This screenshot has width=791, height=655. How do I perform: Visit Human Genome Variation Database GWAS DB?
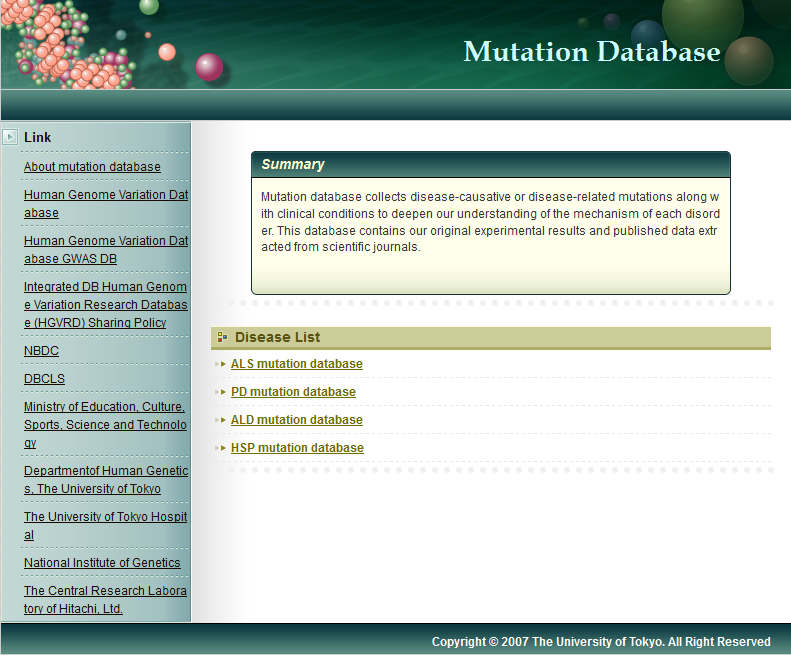click(105, 250)
